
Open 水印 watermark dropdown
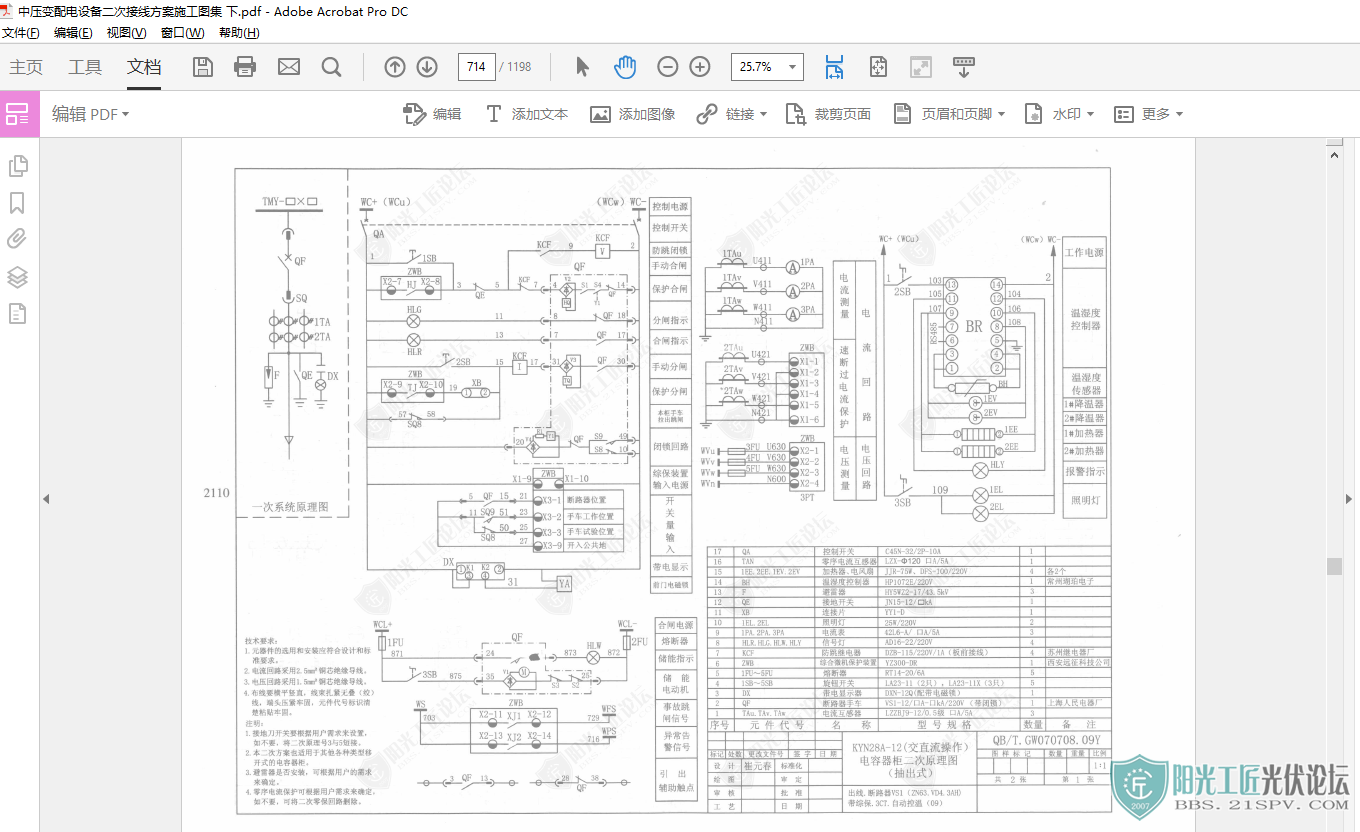click(1060, 114)
